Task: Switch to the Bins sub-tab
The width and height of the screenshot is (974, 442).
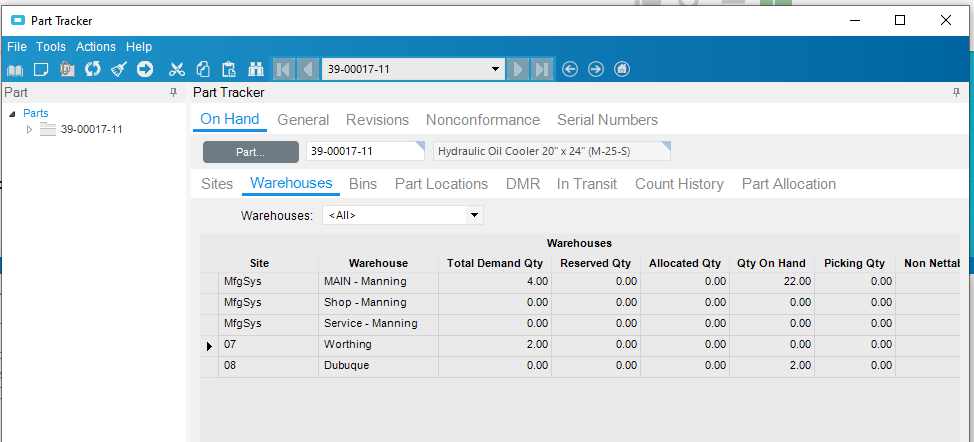Action: 363,184
